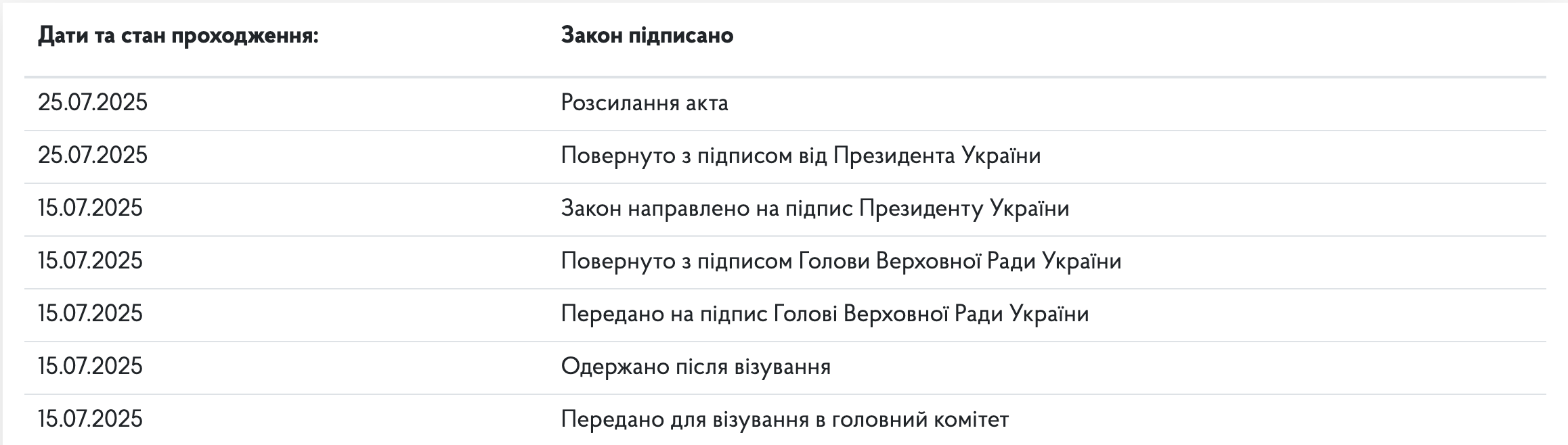Viewport: 1568px width, 445px height.
Task: Click 'Передано на підпис Голові Верховної Ради'
Action: tap(824, 314)
